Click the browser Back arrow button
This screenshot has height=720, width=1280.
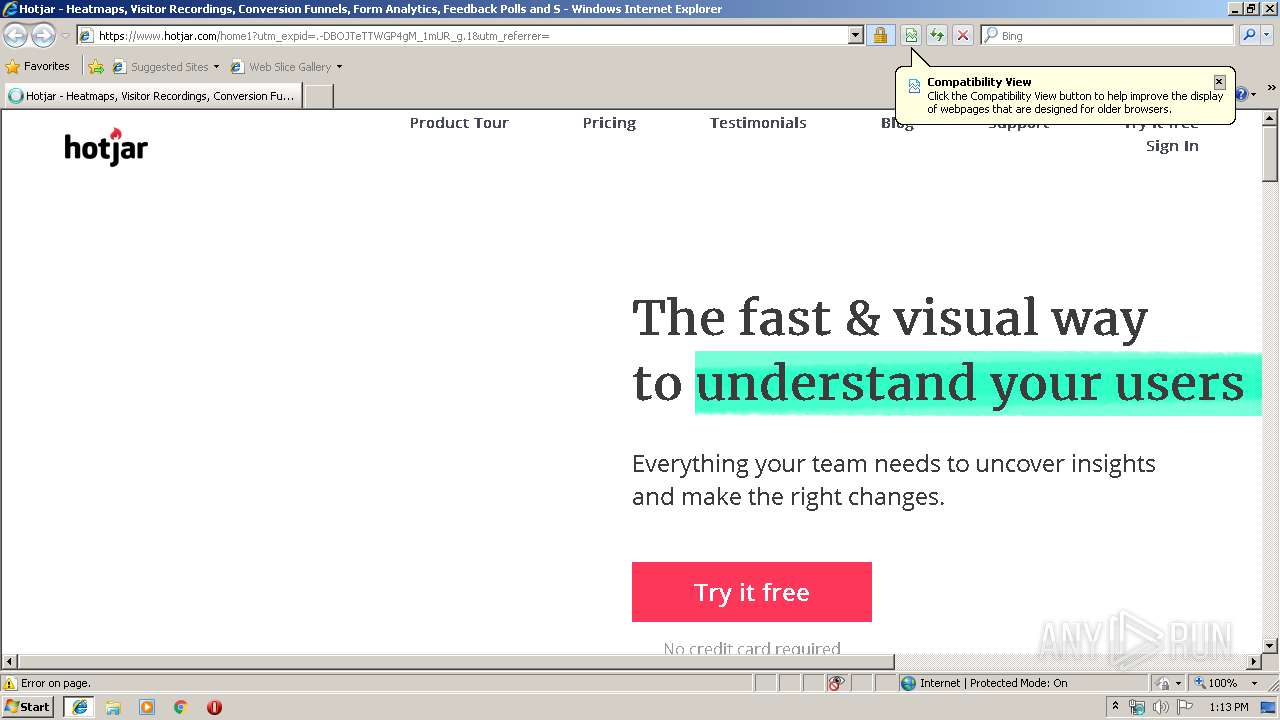(16, 36)
